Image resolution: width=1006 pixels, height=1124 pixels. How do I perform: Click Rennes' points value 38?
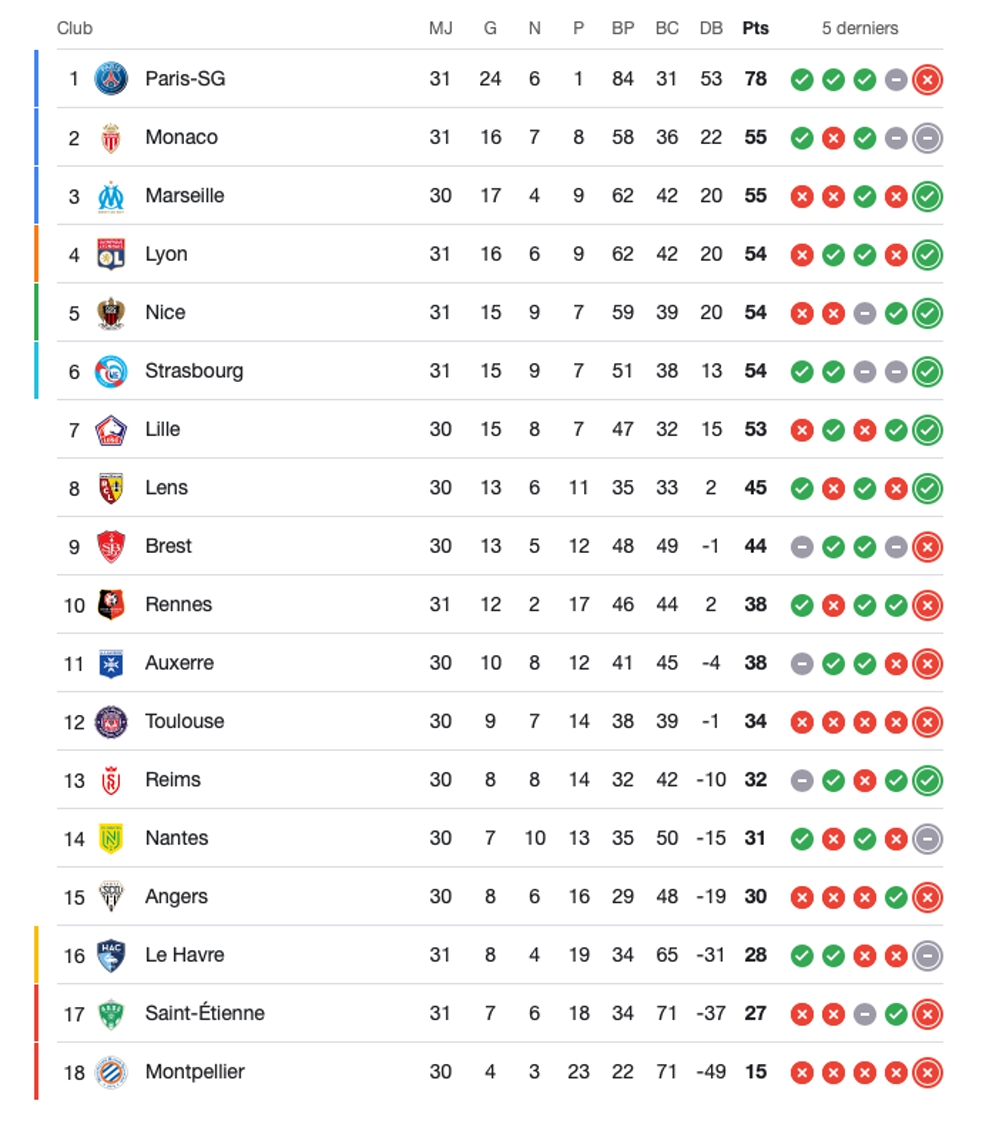[755, 604]
